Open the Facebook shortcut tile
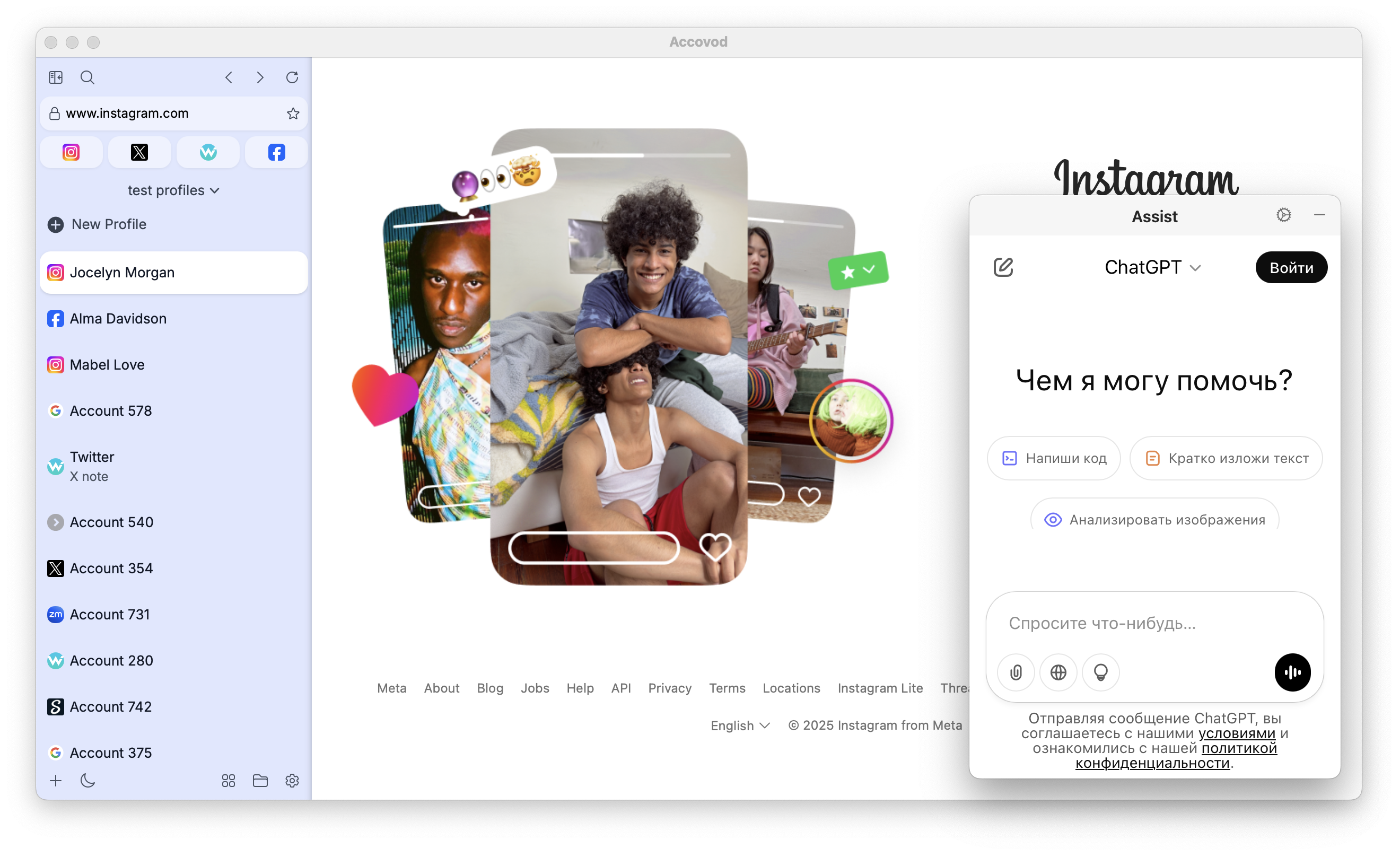Screen dimensions: 1400x857 (276, 152)
